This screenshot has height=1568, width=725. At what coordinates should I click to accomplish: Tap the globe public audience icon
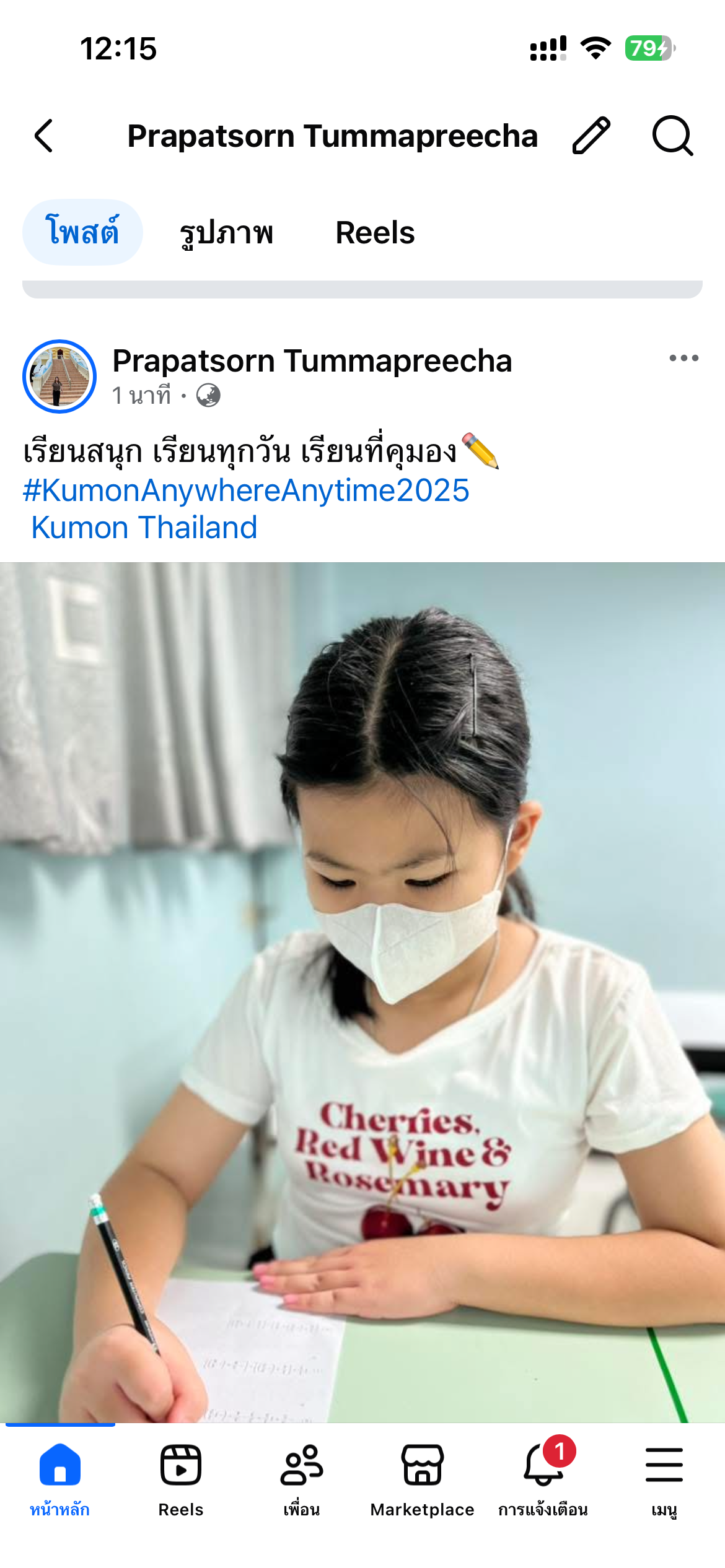208,395
